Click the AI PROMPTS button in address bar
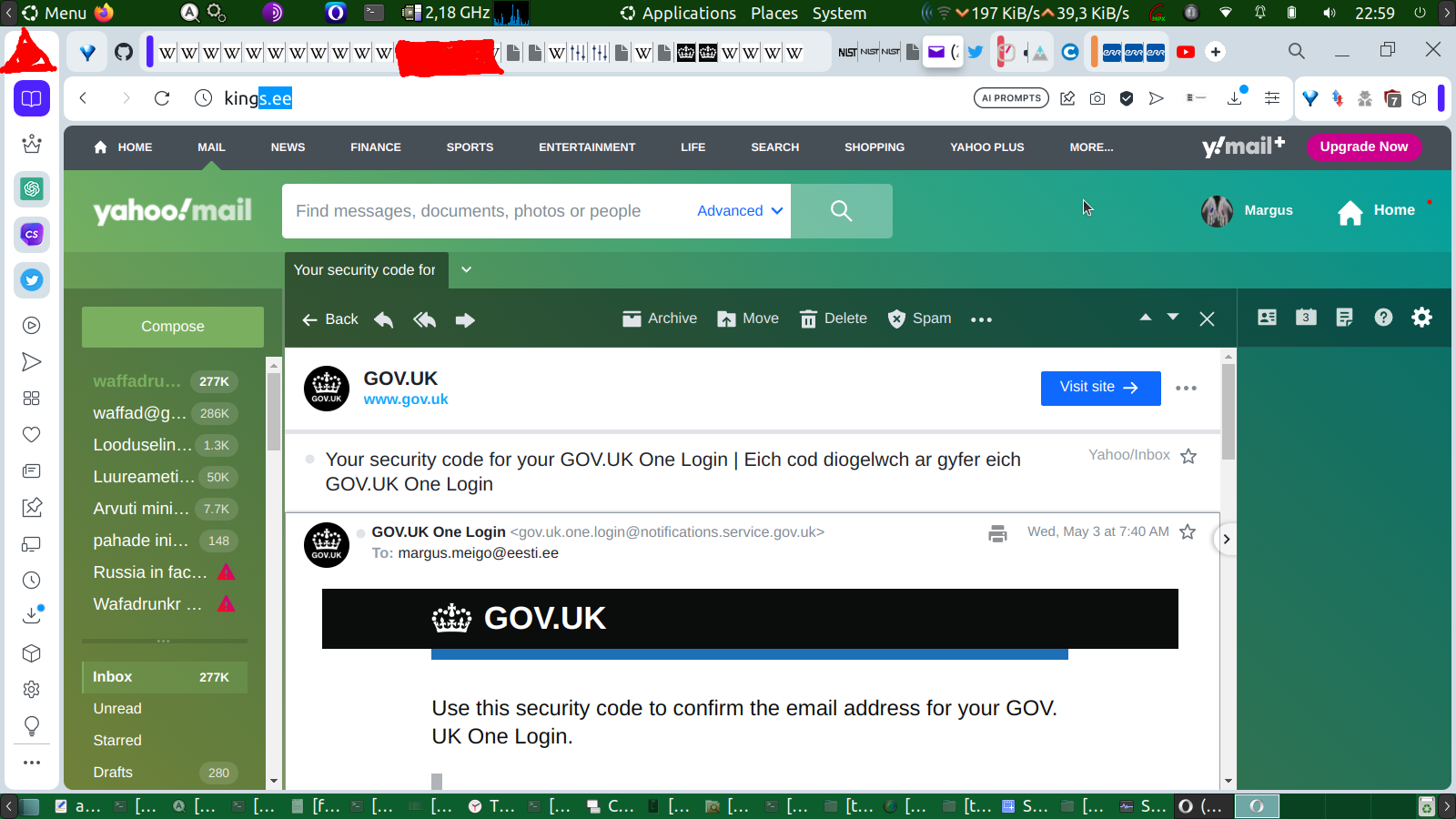The width and height of the screenshot is (1456, 819). pyautogui.click(x=1011, y=98)
